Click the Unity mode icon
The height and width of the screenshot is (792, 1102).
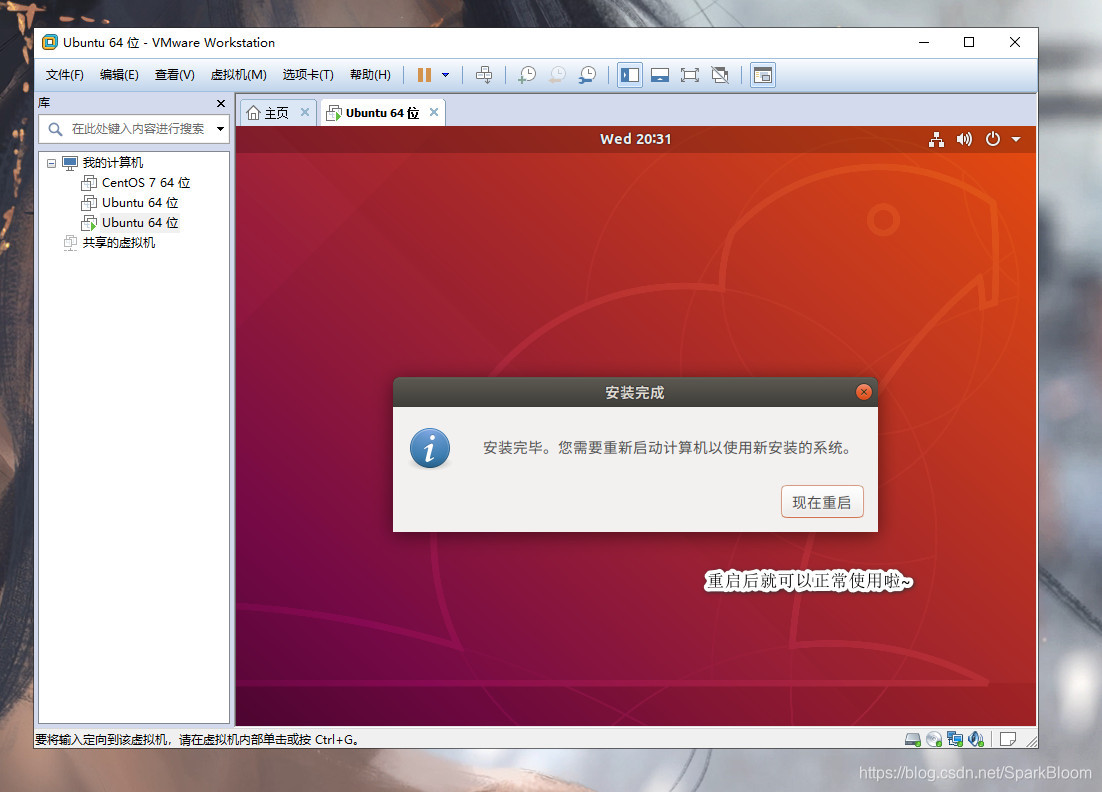pos(720,75)
